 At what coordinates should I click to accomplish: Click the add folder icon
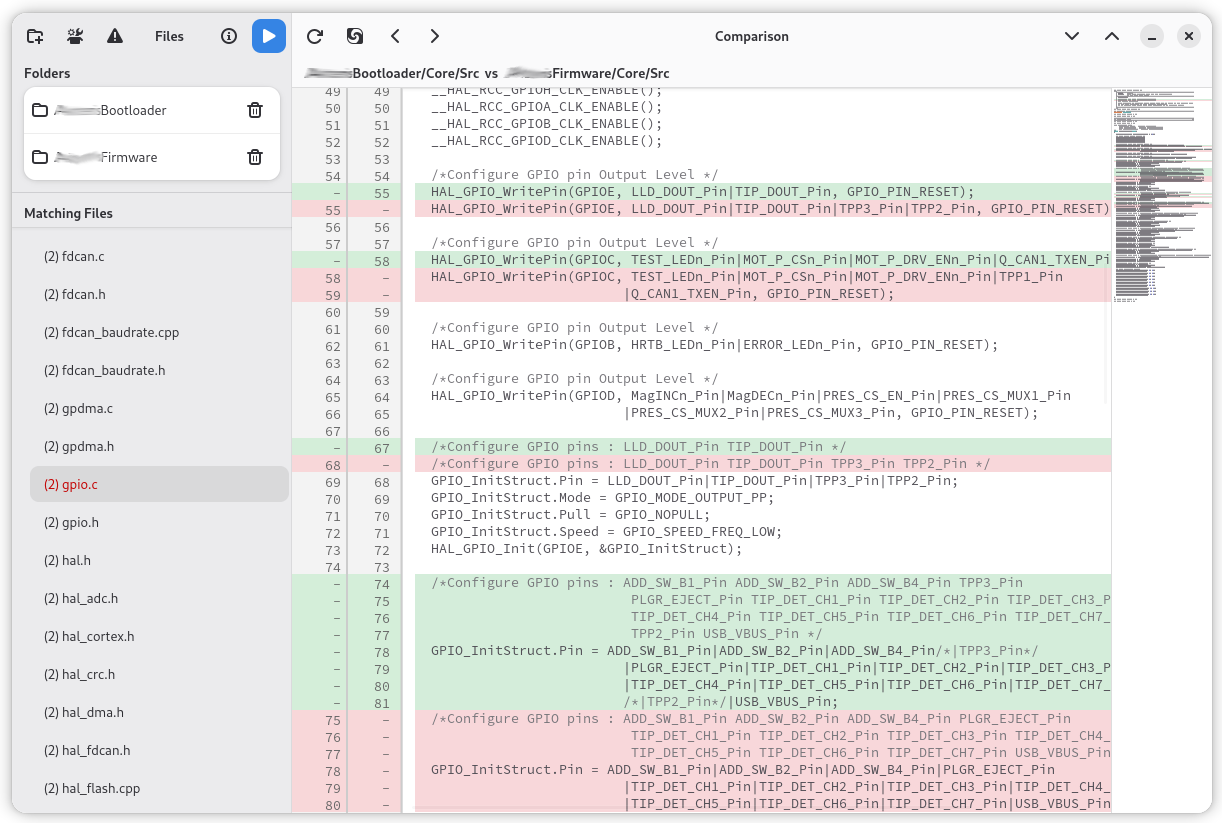(x=35, y=36)
